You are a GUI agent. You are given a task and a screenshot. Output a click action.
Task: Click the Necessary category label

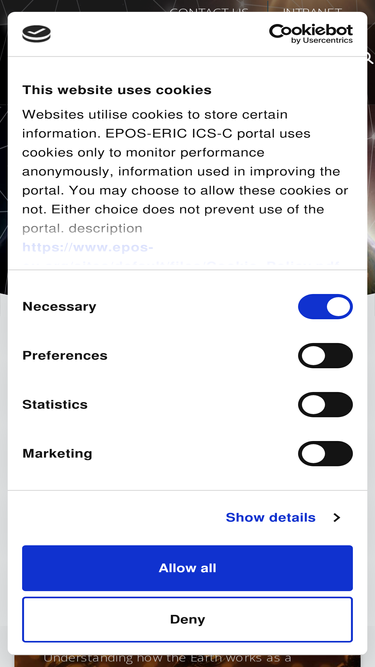tap(59, 307)
